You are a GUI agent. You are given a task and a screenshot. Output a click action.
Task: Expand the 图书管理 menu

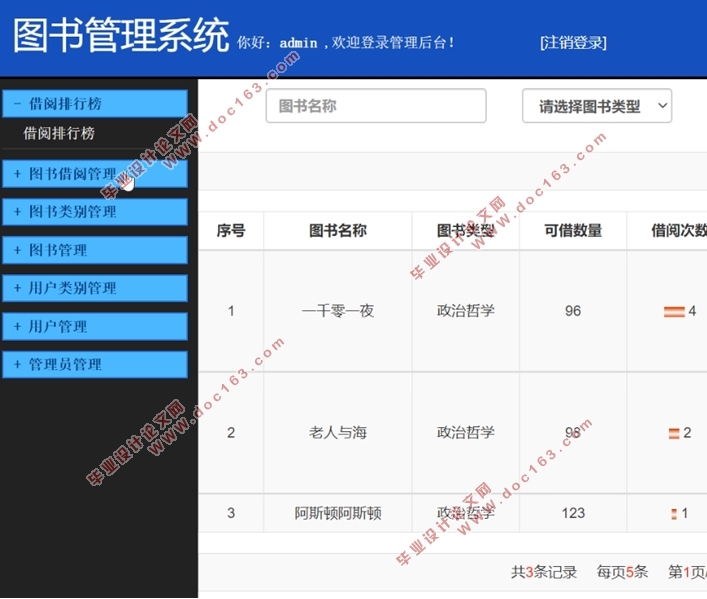coord(95,250)
